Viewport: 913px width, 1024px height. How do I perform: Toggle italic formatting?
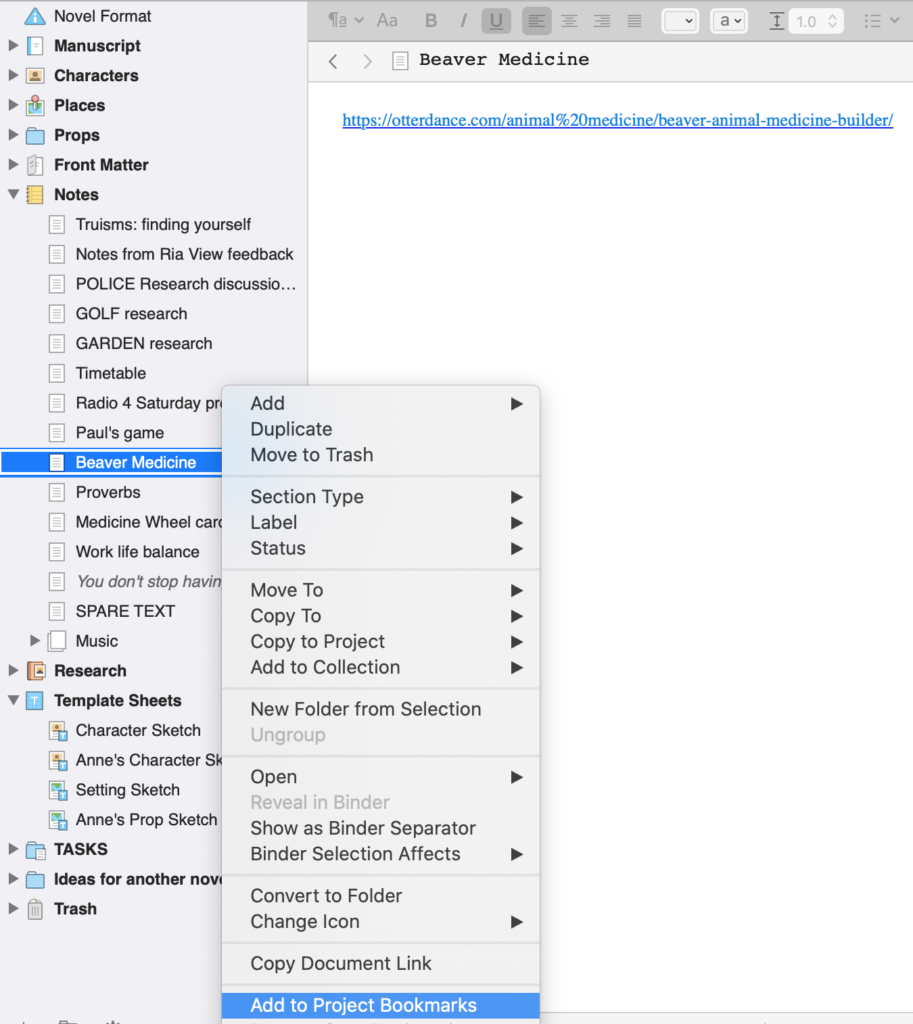point(463,20)
